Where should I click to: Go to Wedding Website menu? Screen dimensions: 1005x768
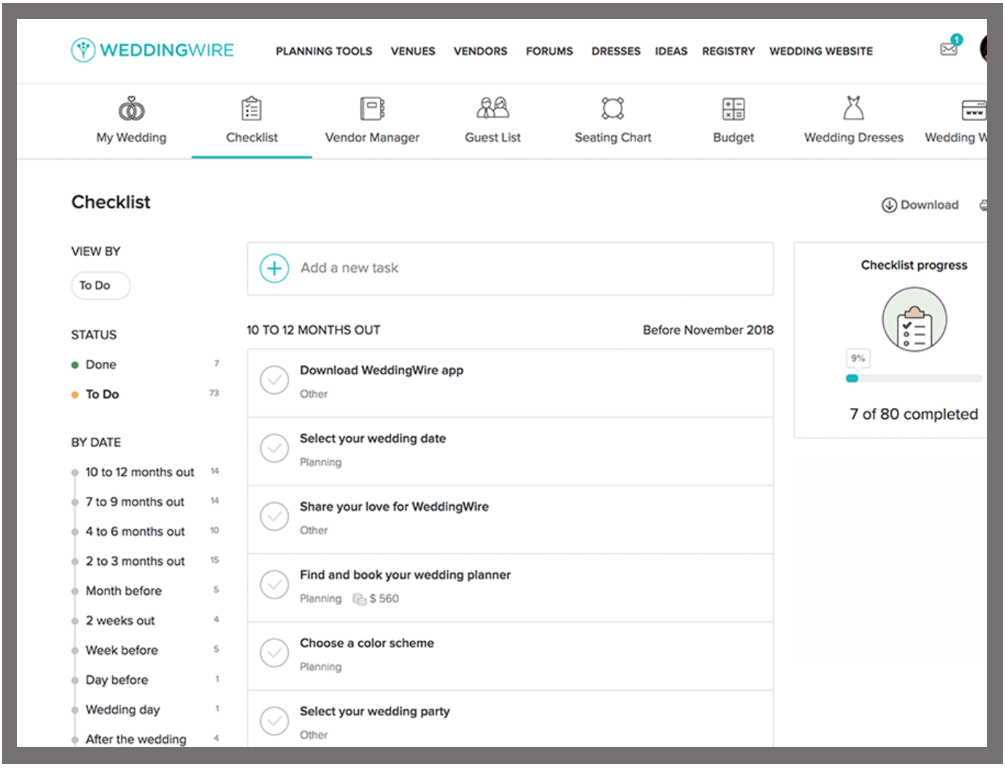pos(821,51)
